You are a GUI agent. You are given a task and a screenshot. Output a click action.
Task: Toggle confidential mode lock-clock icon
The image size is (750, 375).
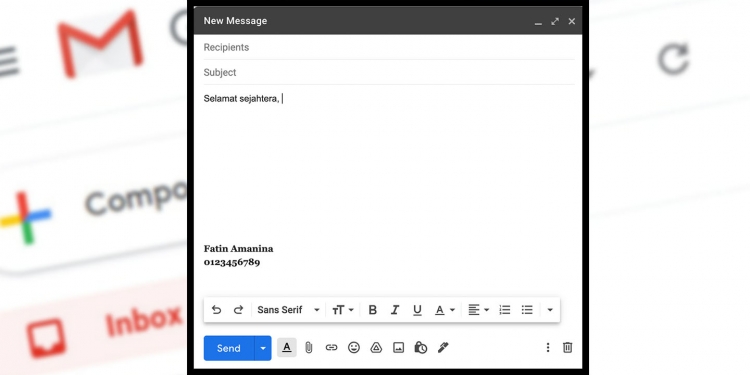tap(420, 348)
